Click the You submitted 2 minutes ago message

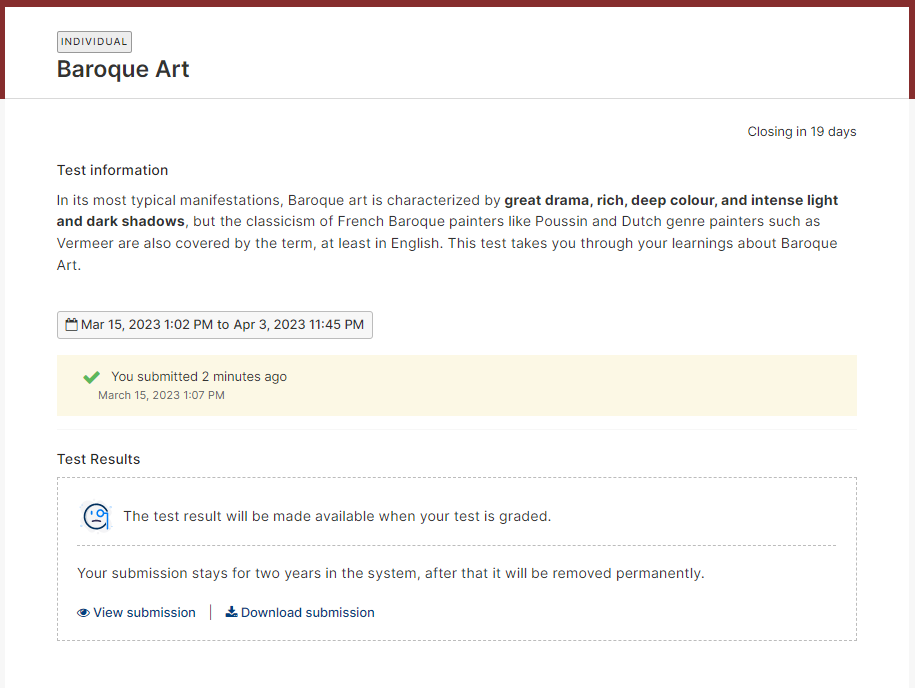[199, 376]
